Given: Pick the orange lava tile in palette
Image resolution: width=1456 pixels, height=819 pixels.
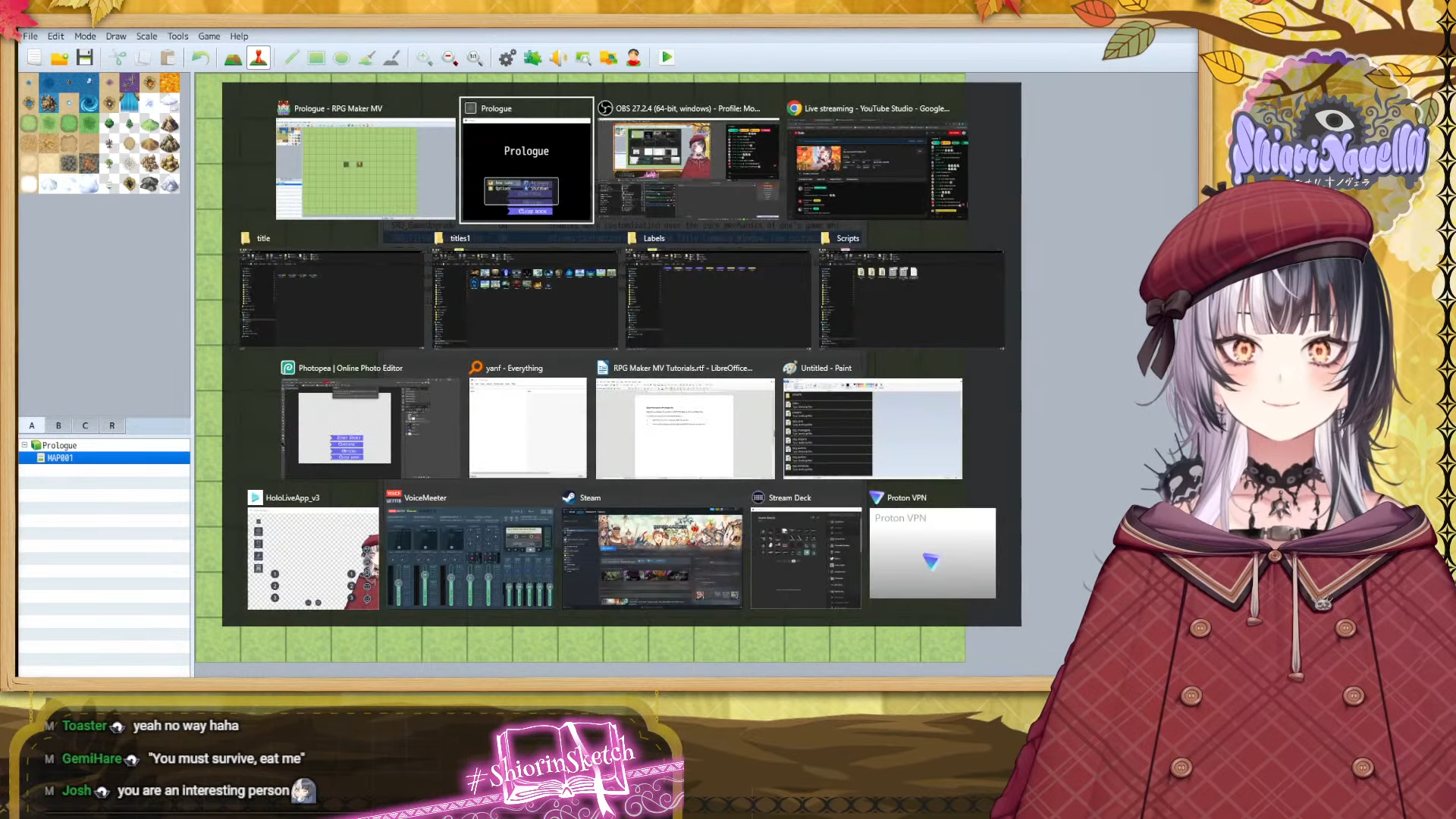Looking at the screenshot, I should (x=170, y=83).
